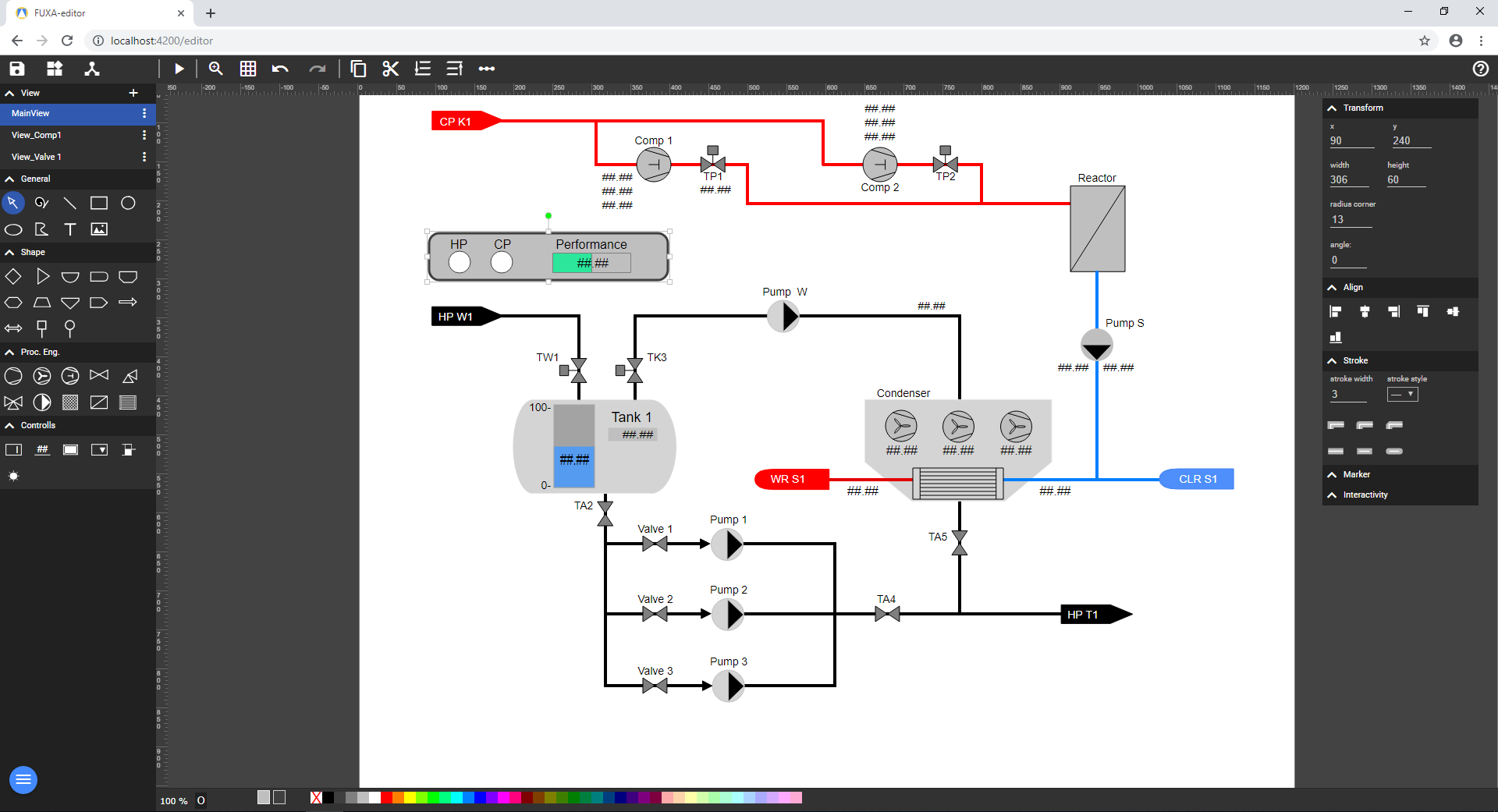Select the triangle shape
This screenshot has height=812, width=1498.
(42, 276)
